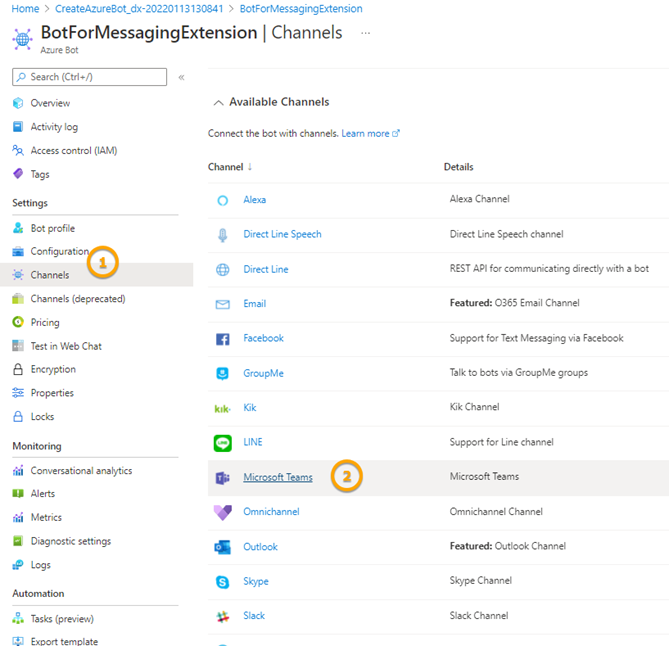This screenshot has height=646, width=669.
Task: Click the Email envelope icon
Action: point(223,304)
